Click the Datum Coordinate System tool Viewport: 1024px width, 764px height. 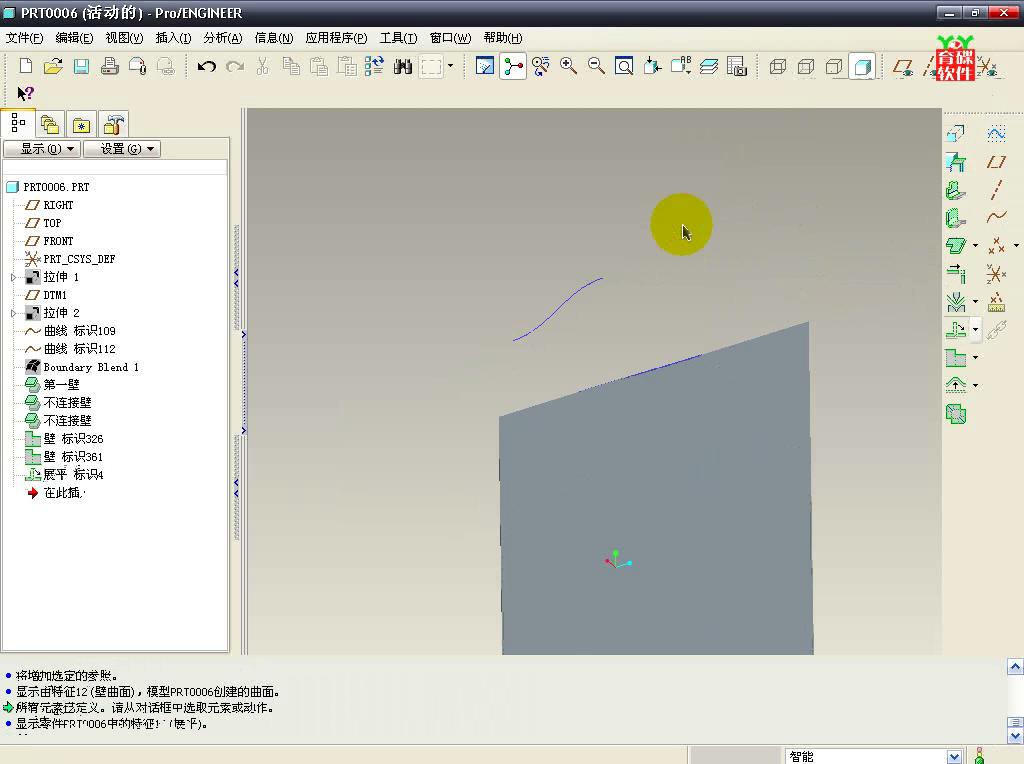point(996,274)
